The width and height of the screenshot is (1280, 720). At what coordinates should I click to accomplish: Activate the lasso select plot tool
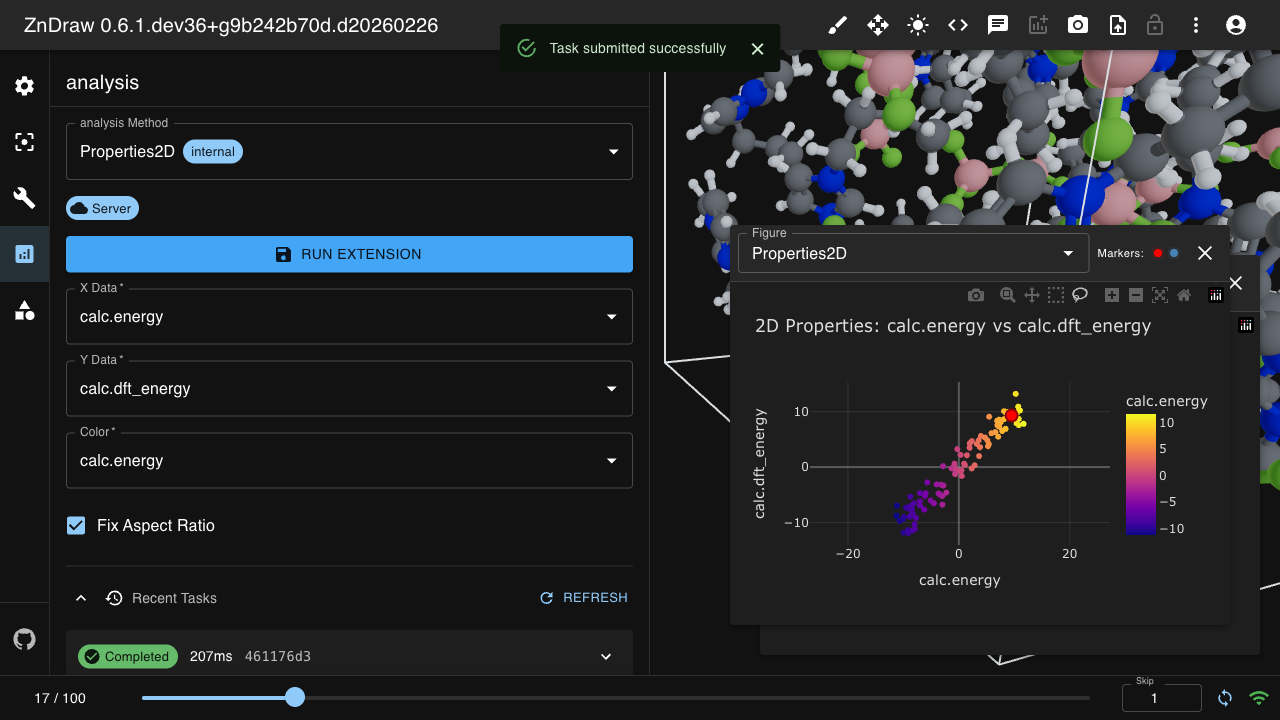1081,295
